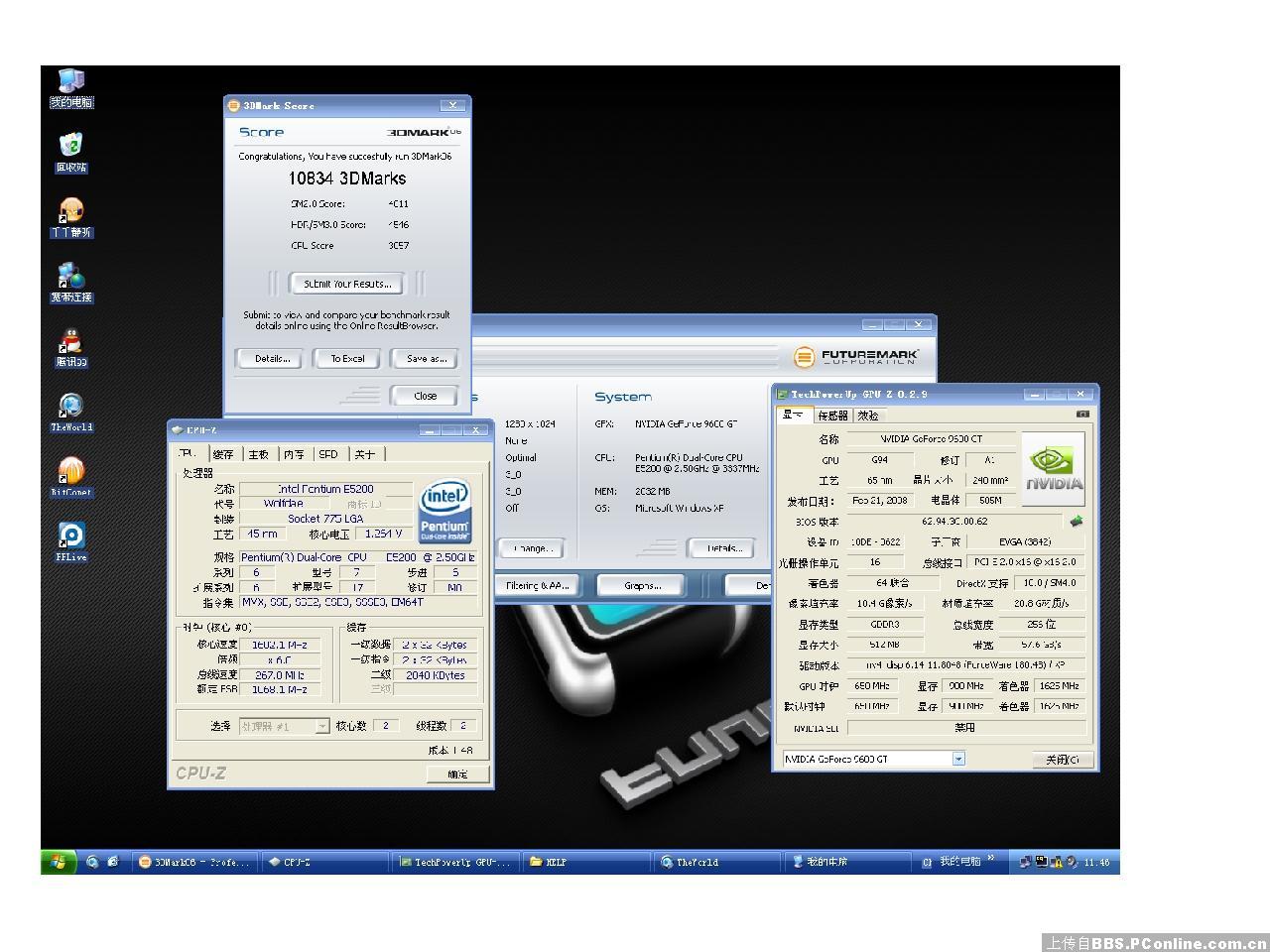Open the BitComet desktop icon

71,477
